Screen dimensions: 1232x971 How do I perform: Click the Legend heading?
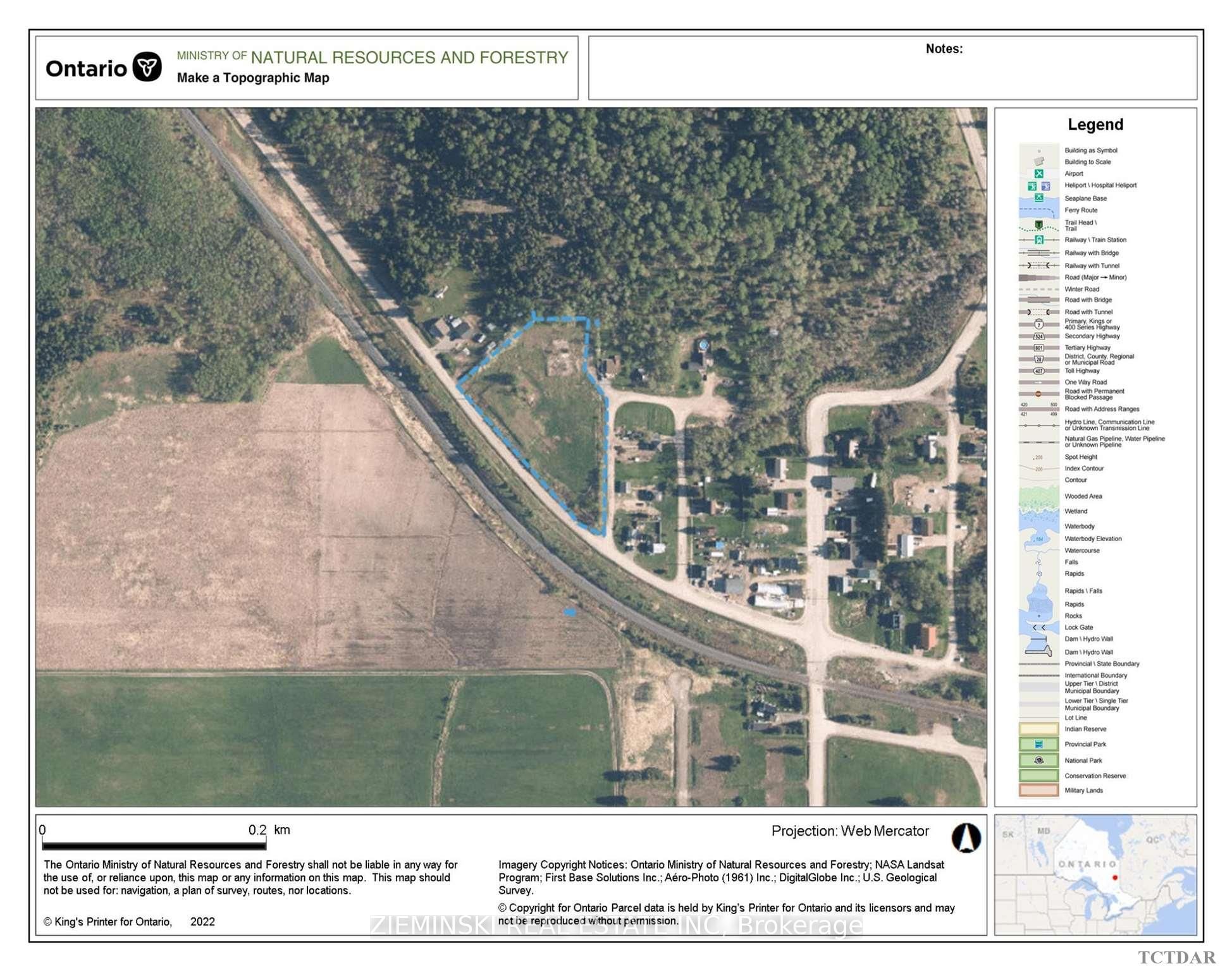[1095, 125]
